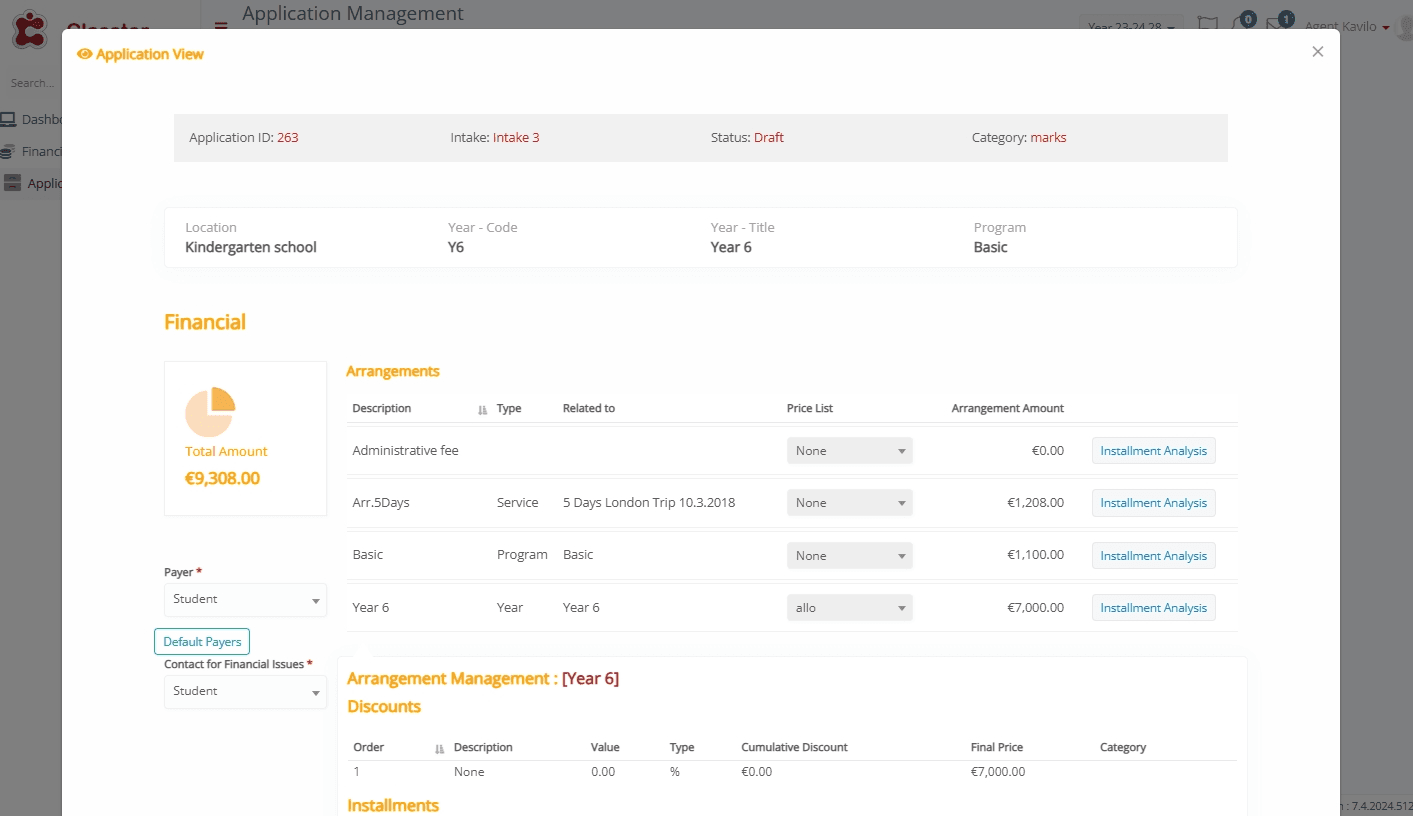The width and height of the screenshot is (1413, 816).
Task: Click the €1,100.00 arrangement amount
Action: point(1036,555)
